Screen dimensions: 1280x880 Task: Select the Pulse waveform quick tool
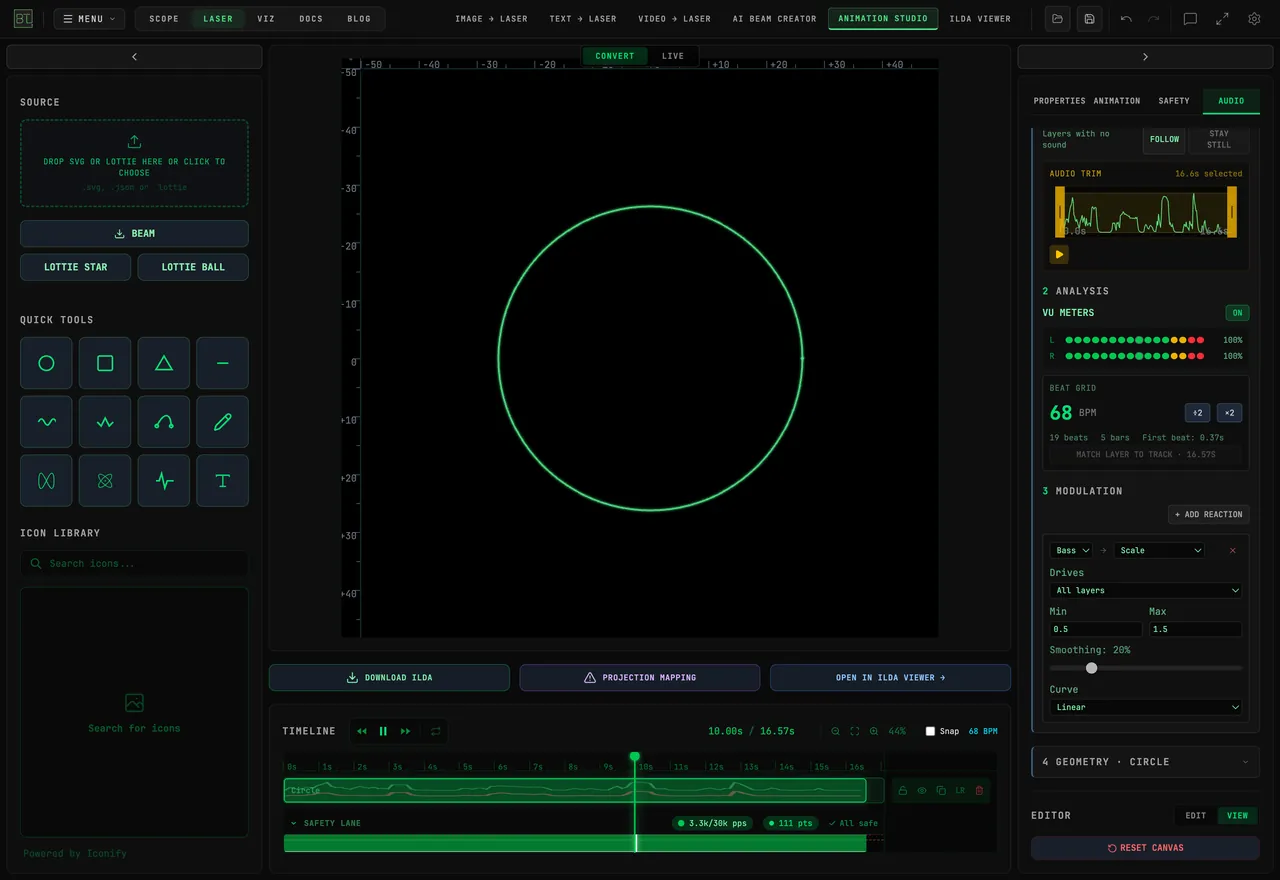click(x=164, y=481)
